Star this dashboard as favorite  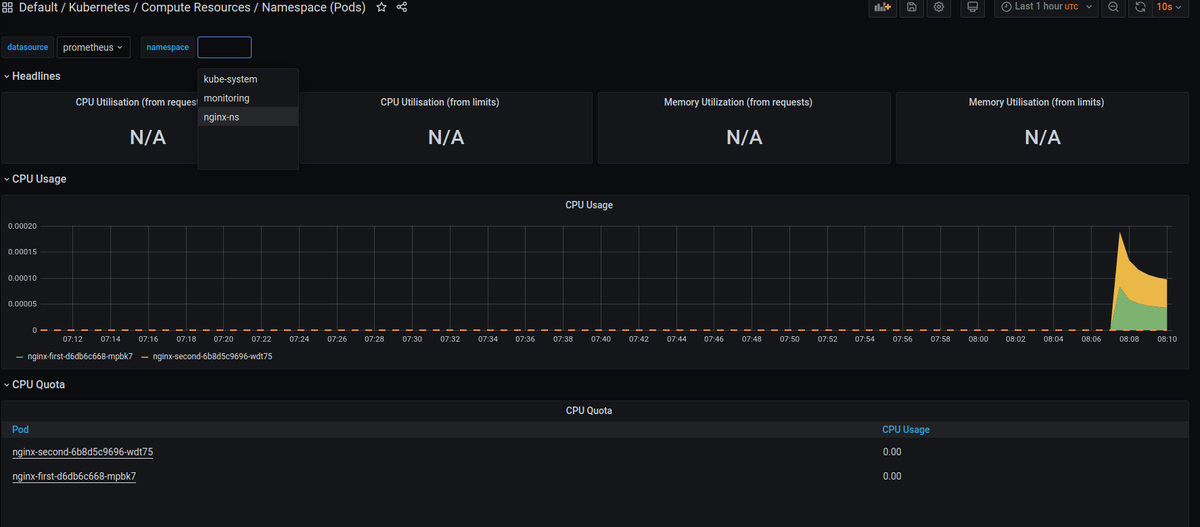(381, 7)
